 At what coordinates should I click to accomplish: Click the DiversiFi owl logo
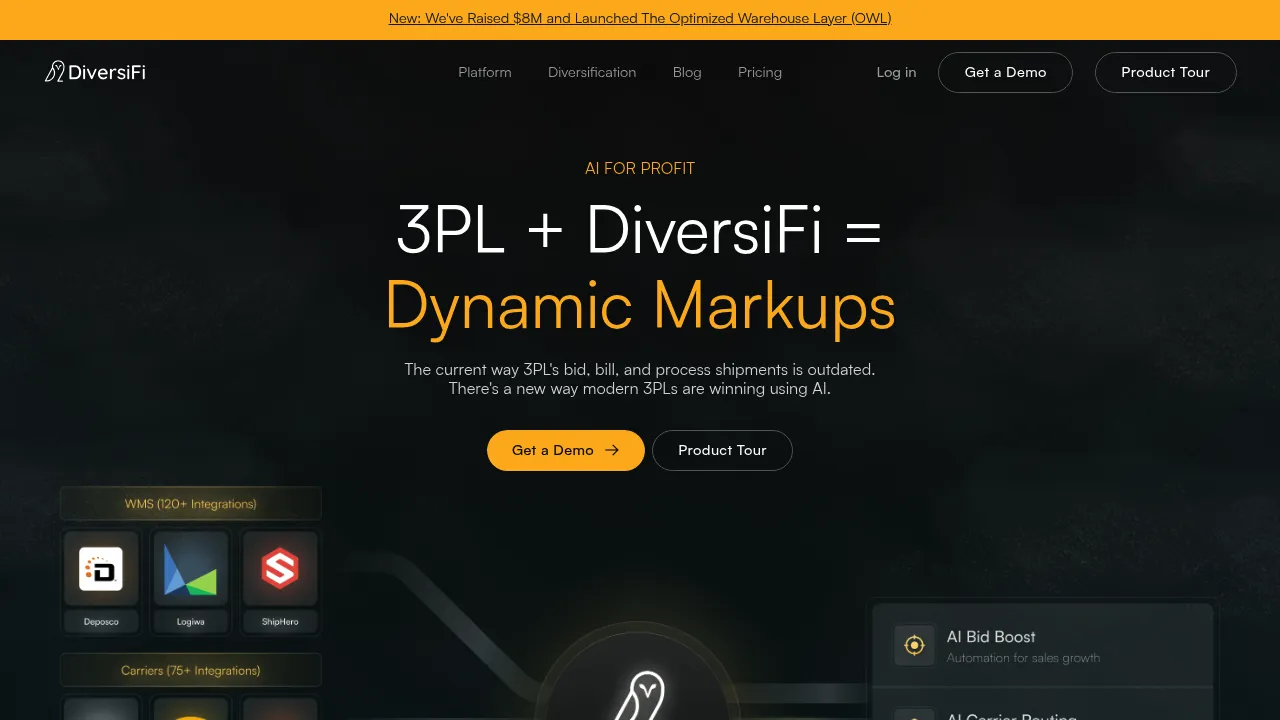[95, 72]
